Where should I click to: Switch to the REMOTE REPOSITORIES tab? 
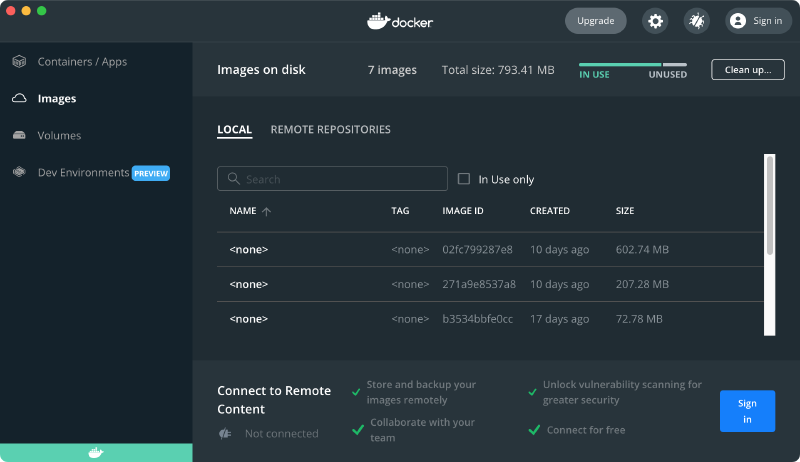click(x=330, y=130)
